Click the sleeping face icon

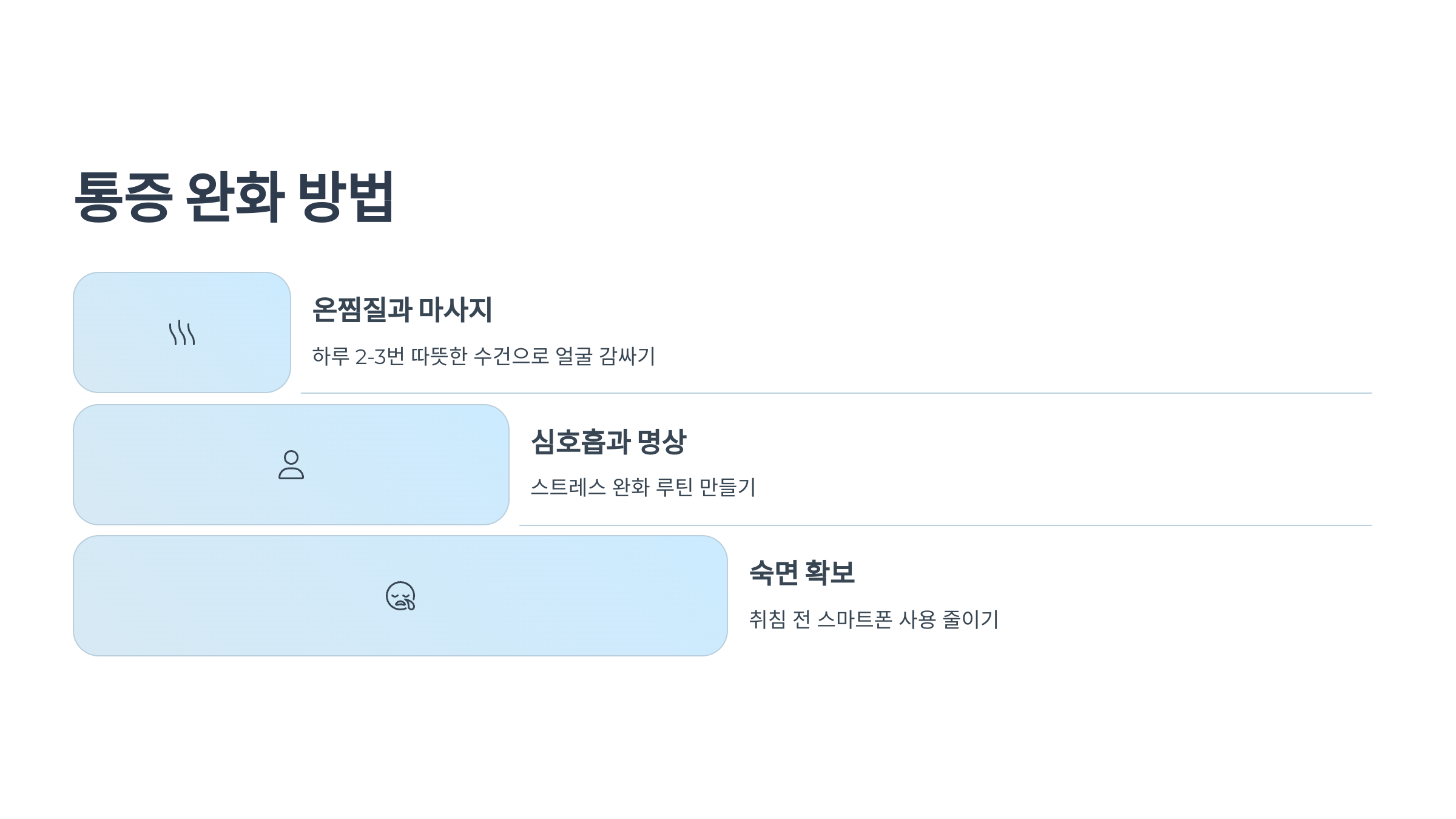click(400, 596)
